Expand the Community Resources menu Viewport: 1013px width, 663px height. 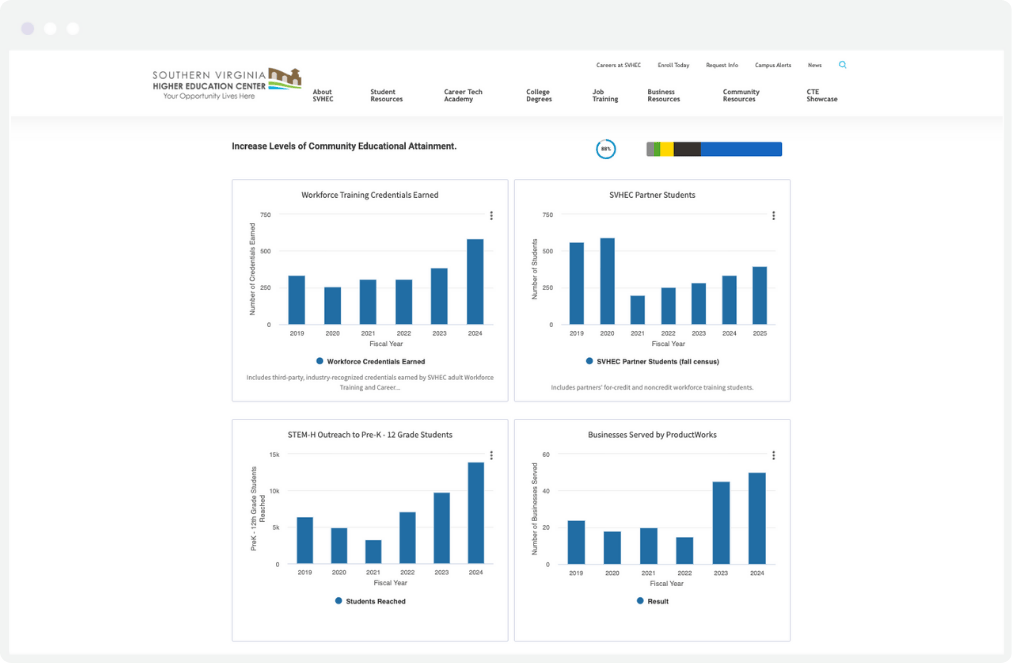(x=740, y=95)
